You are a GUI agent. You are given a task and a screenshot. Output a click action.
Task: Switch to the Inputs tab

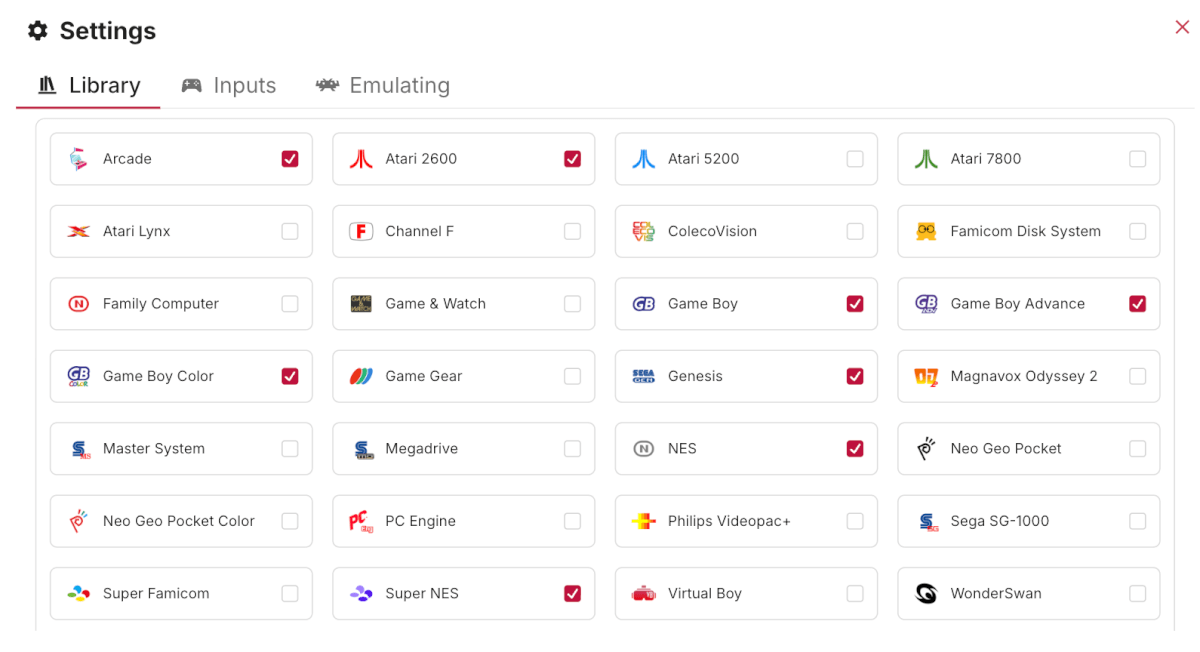point(229,86)
